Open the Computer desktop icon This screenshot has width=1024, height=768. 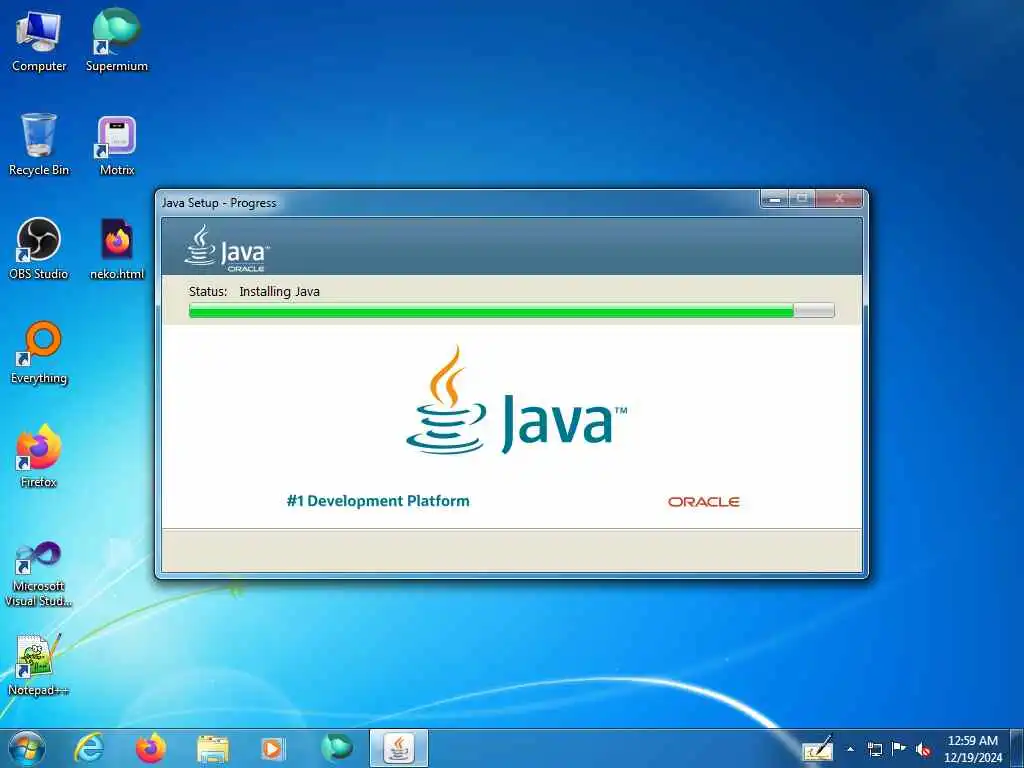[39, 40]
